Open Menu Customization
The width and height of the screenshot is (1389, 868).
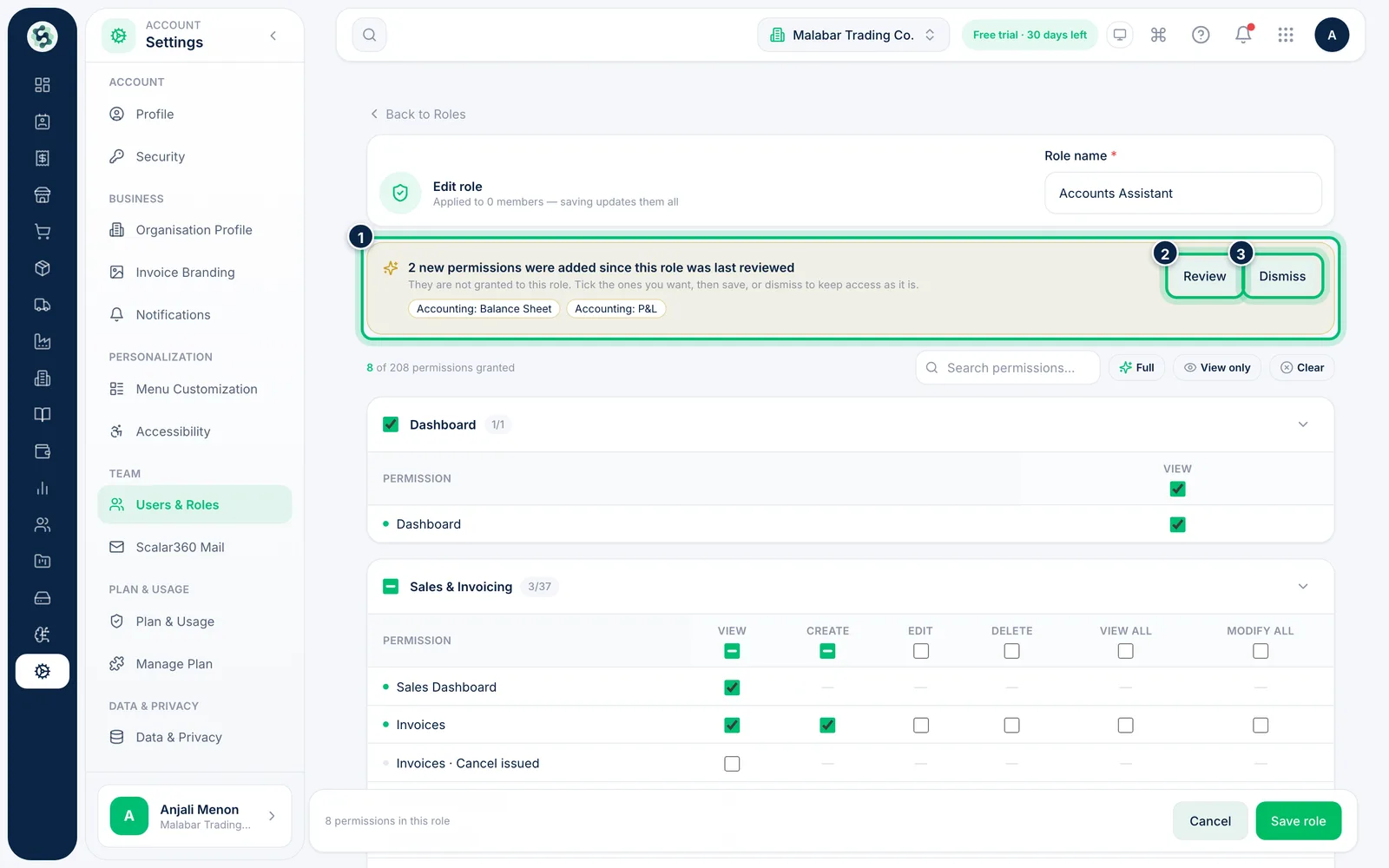click(x=194, y=389)
